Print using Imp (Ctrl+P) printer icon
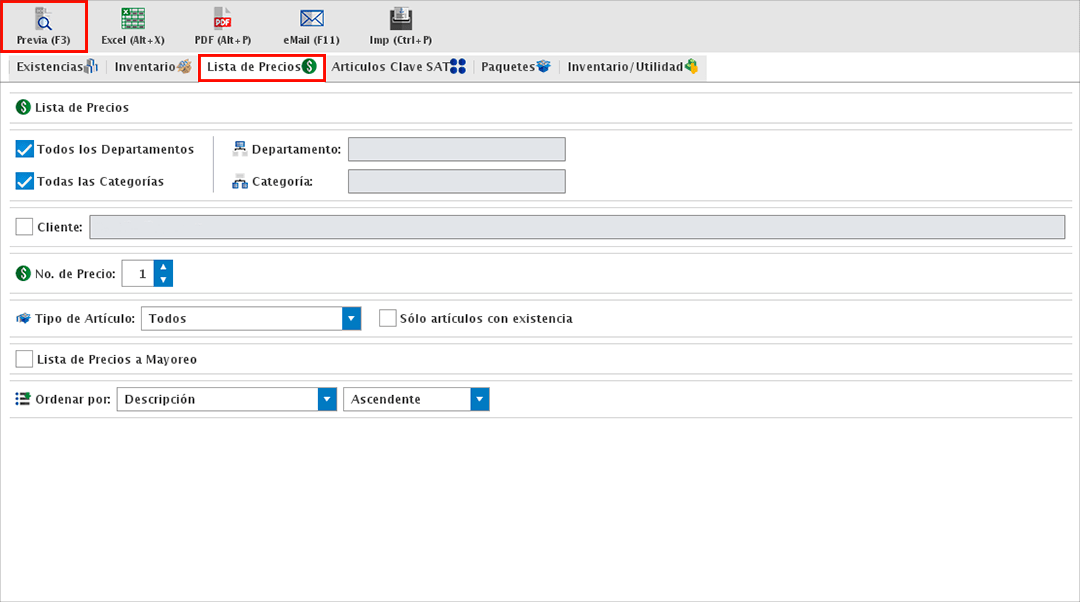 tap(401, 19)
